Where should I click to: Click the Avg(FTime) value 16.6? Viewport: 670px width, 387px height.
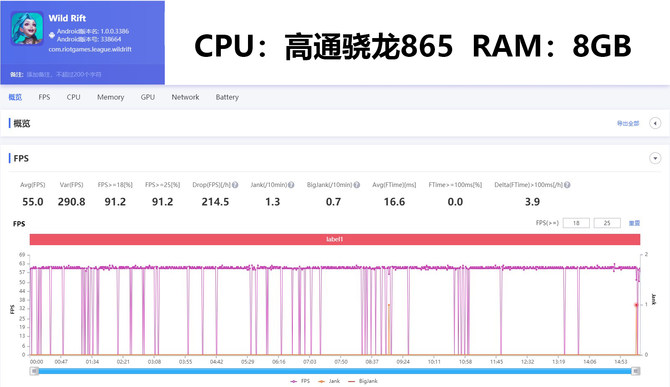pos(394,202)
